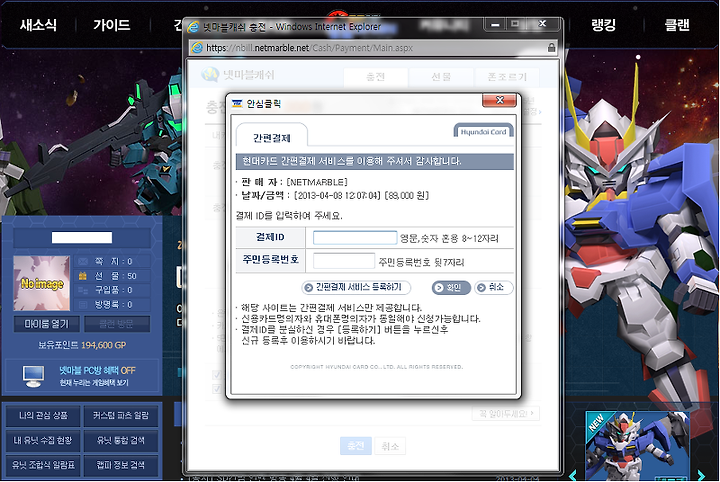Click the Internet Explorer icon in window title
This screenshot has height=482, width=720.
[x=193, y=27]
